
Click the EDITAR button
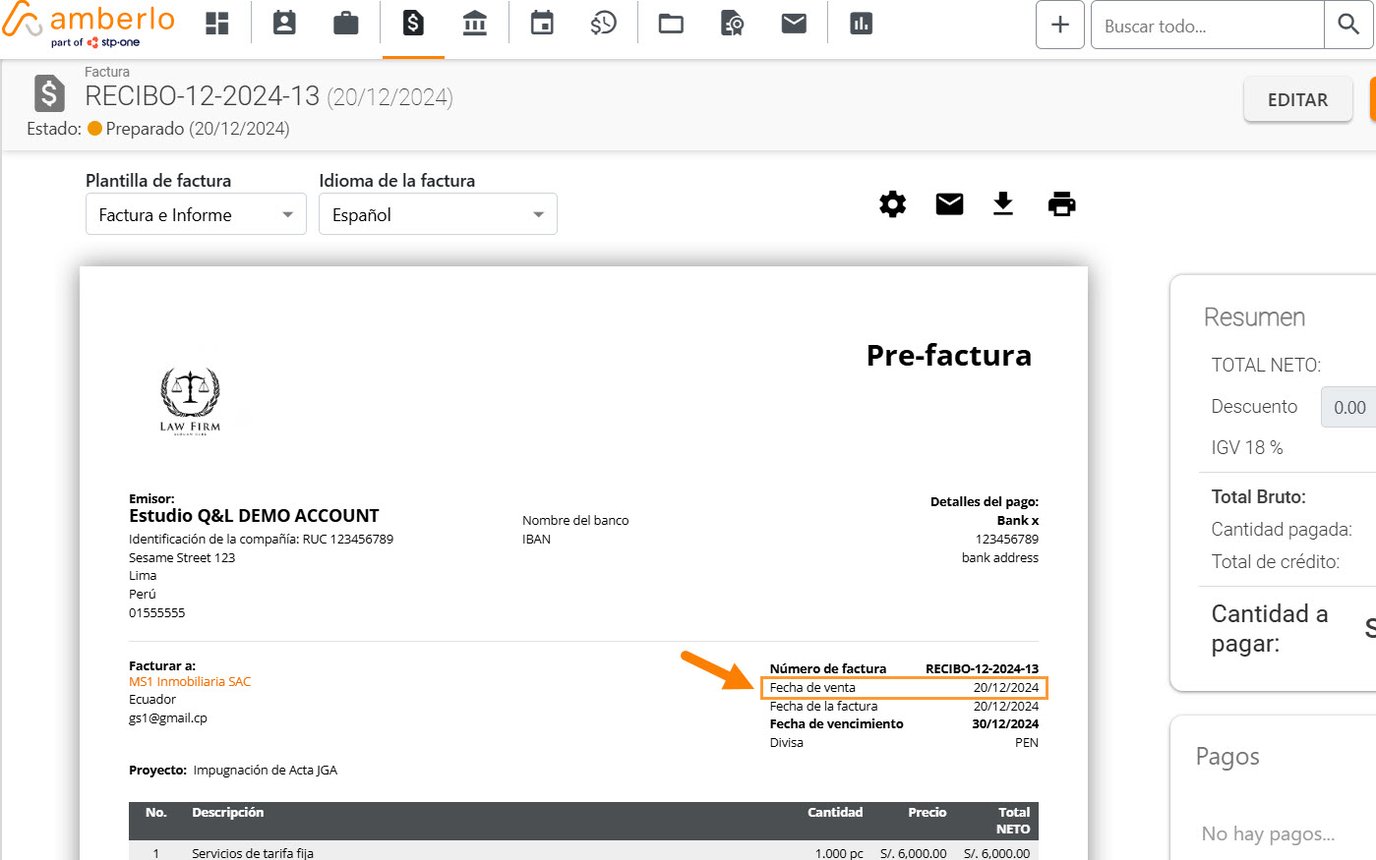[1297, 99]
